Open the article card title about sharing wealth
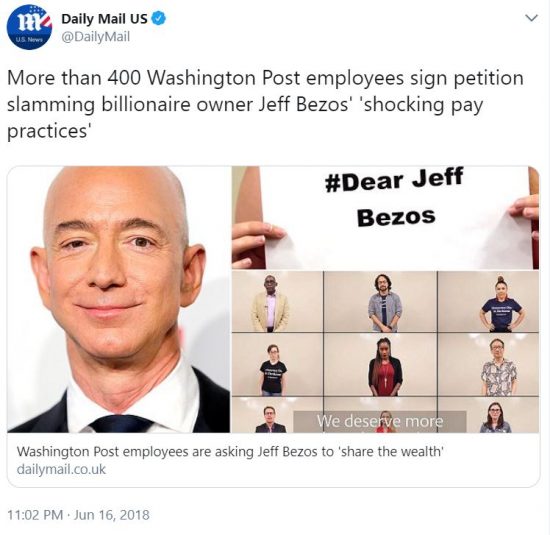 tap(230, 451)
